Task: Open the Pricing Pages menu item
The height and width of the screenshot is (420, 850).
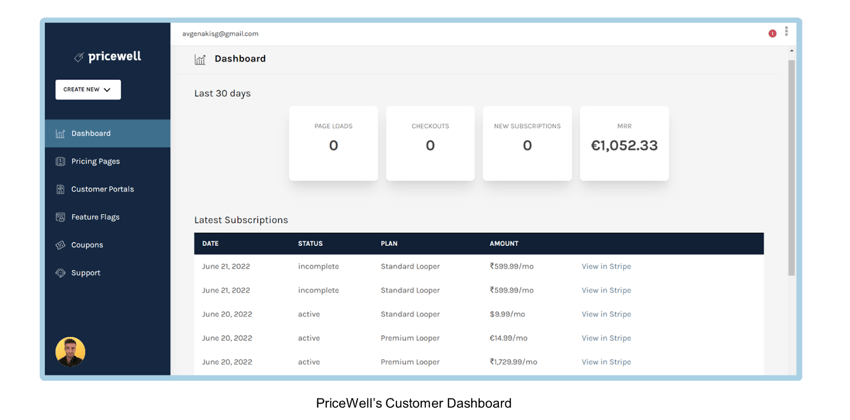Action: (x=95, y=161)
